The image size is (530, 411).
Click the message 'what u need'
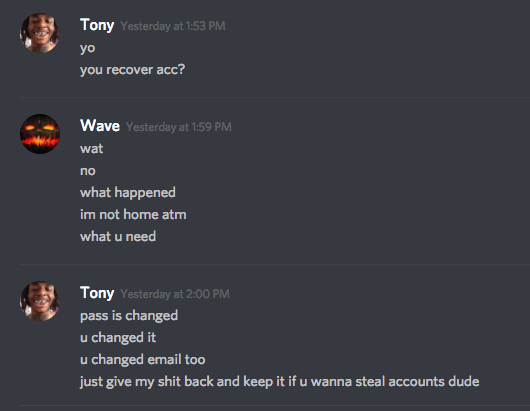tap(118, 237)
